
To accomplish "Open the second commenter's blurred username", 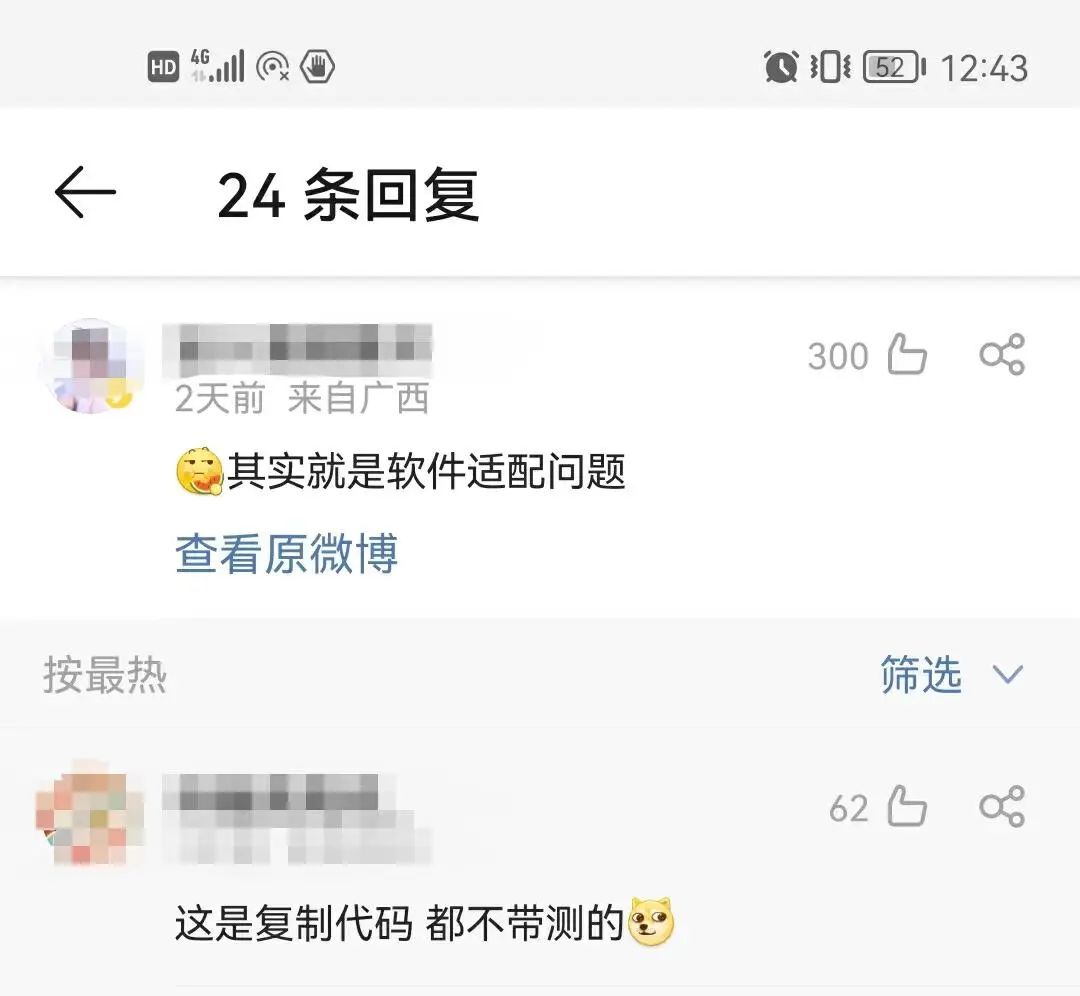I will tap(279, 792).
